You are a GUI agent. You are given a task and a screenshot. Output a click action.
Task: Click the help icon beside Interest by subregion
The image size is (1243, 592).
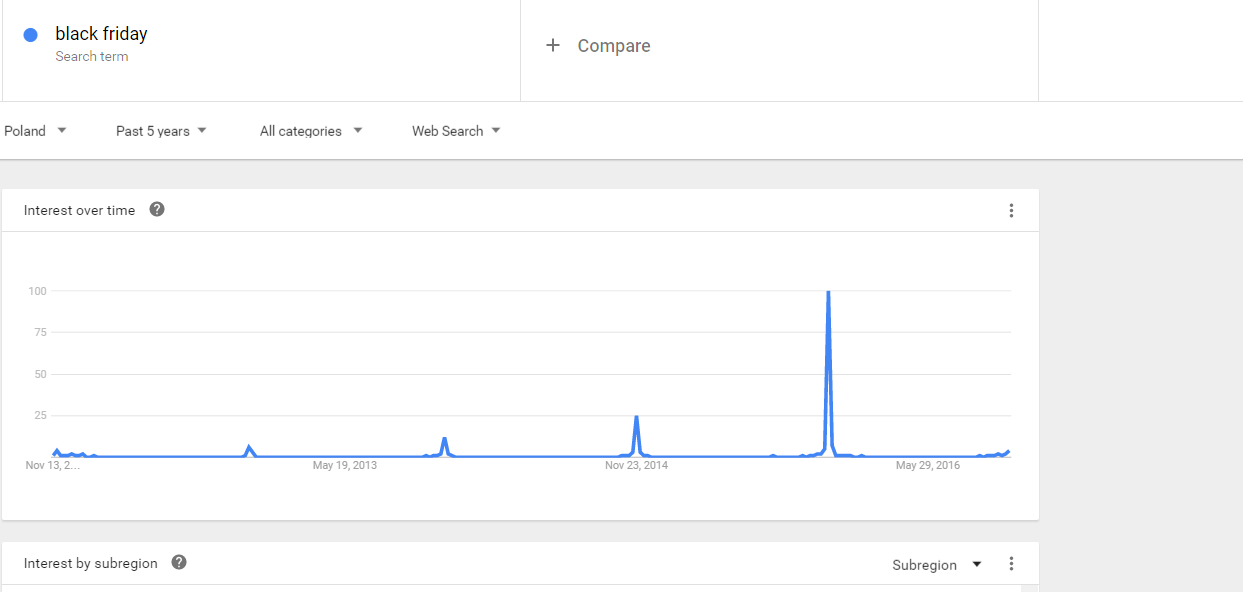tap(179, 563)
